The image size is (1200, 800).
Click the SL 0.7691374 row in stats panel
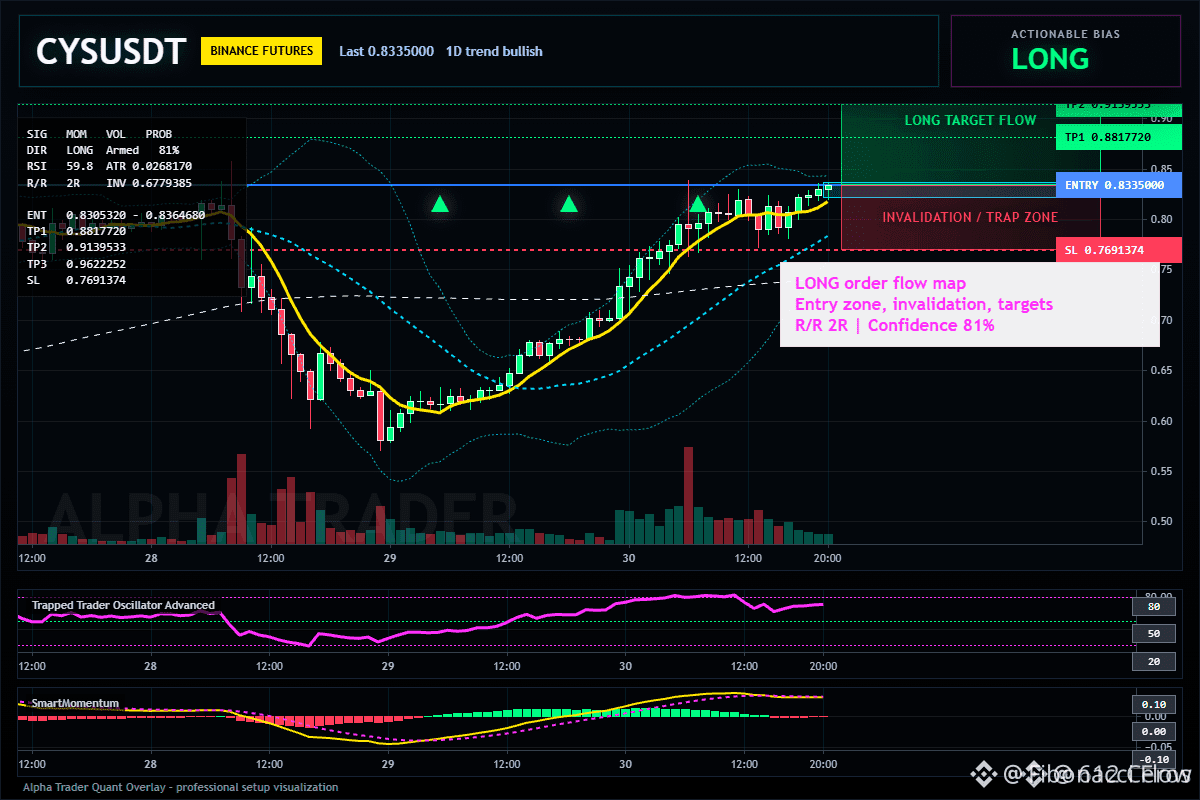tap(76, 280)
